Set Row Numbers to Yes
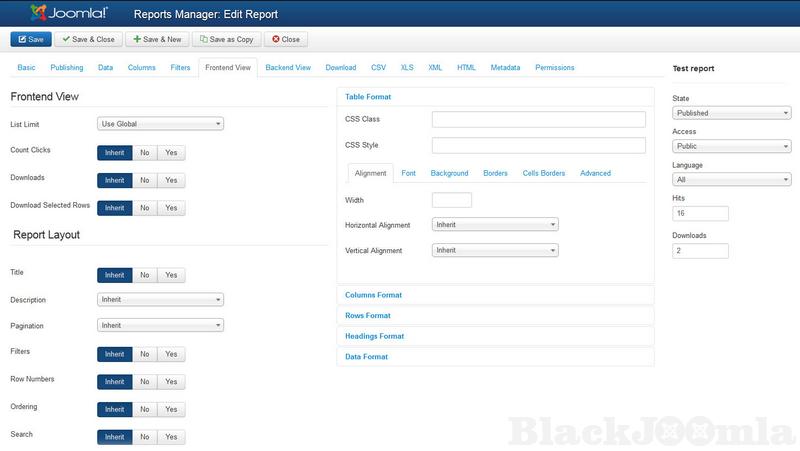This screenshot has height=451, width=800. 170,382
